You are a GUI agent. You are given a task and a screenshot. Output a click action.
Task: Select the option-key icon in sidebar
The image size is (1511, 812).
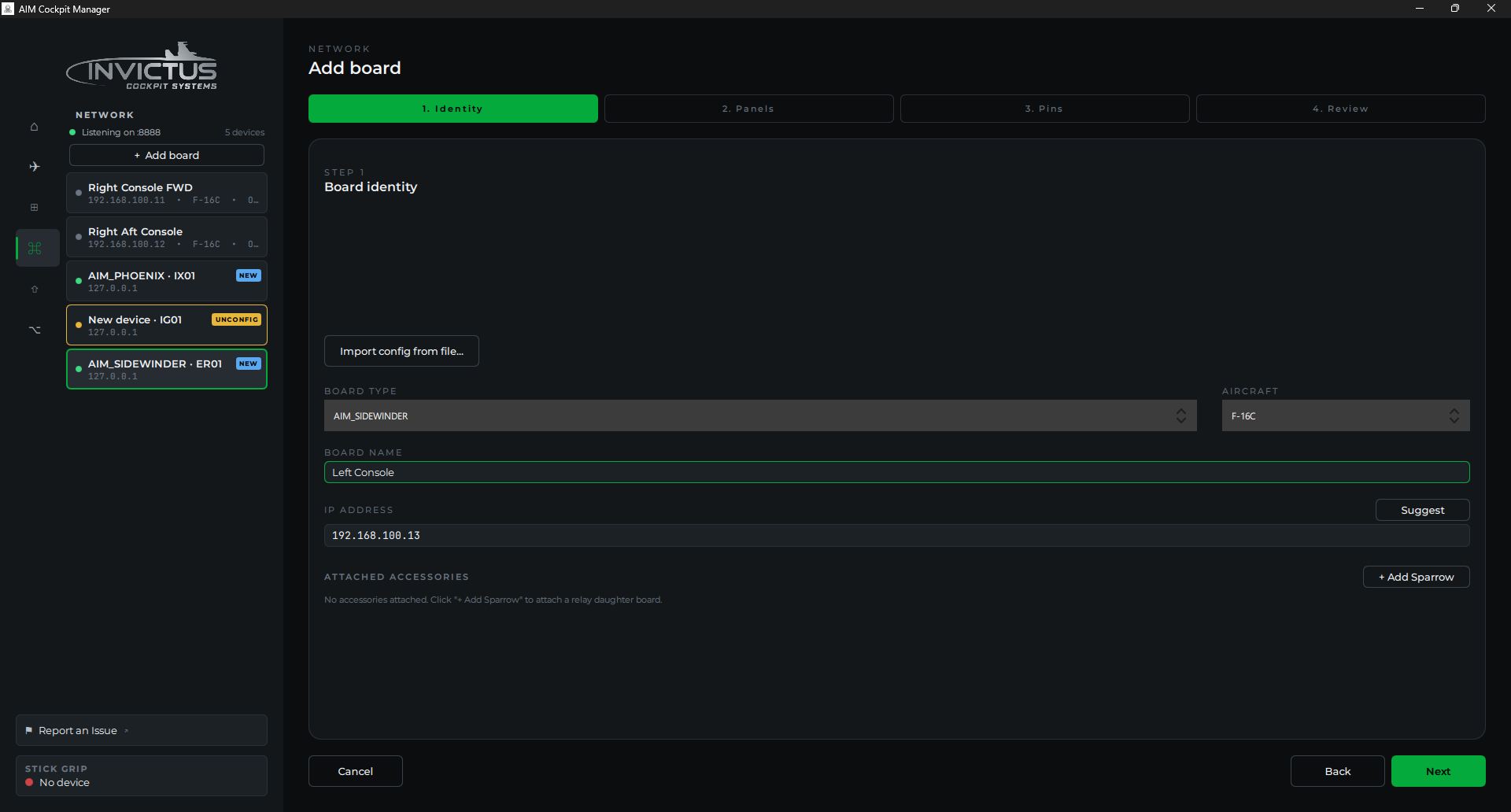coord(35,330)
